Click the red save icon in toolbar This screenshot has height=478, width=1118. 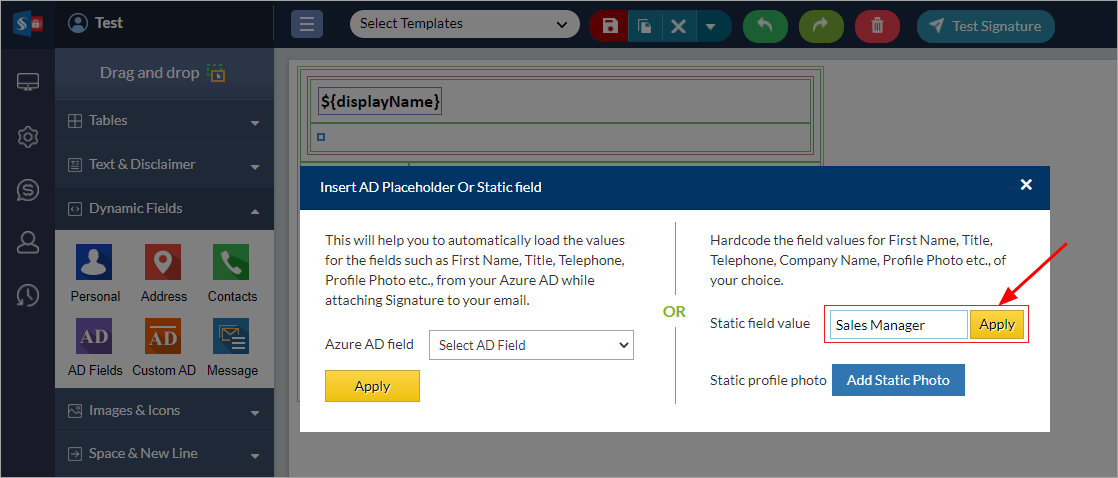[x=610, y=26]
